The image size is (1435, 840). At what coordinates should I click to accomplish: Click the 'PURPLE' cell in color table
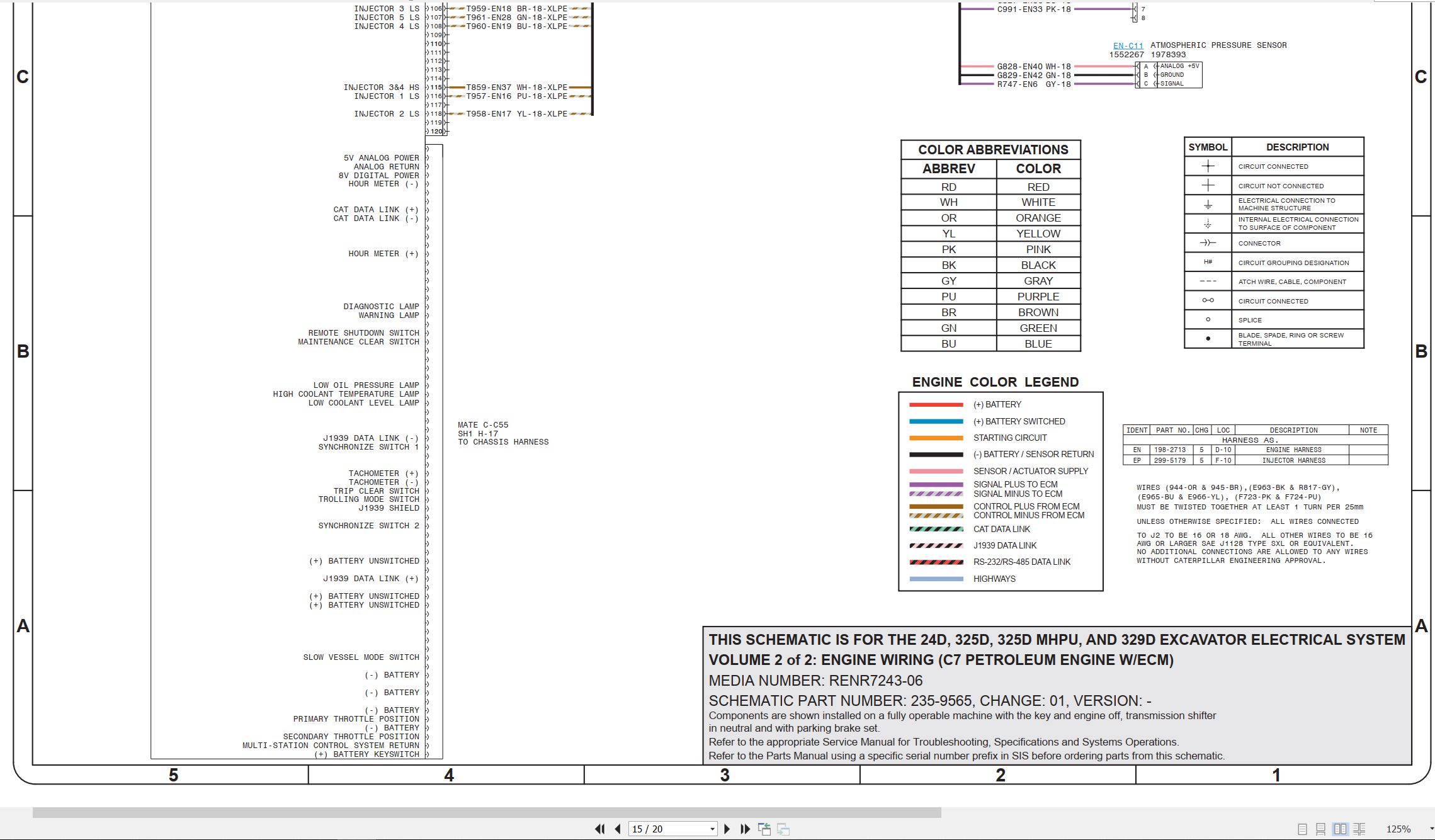[1038, 297]
